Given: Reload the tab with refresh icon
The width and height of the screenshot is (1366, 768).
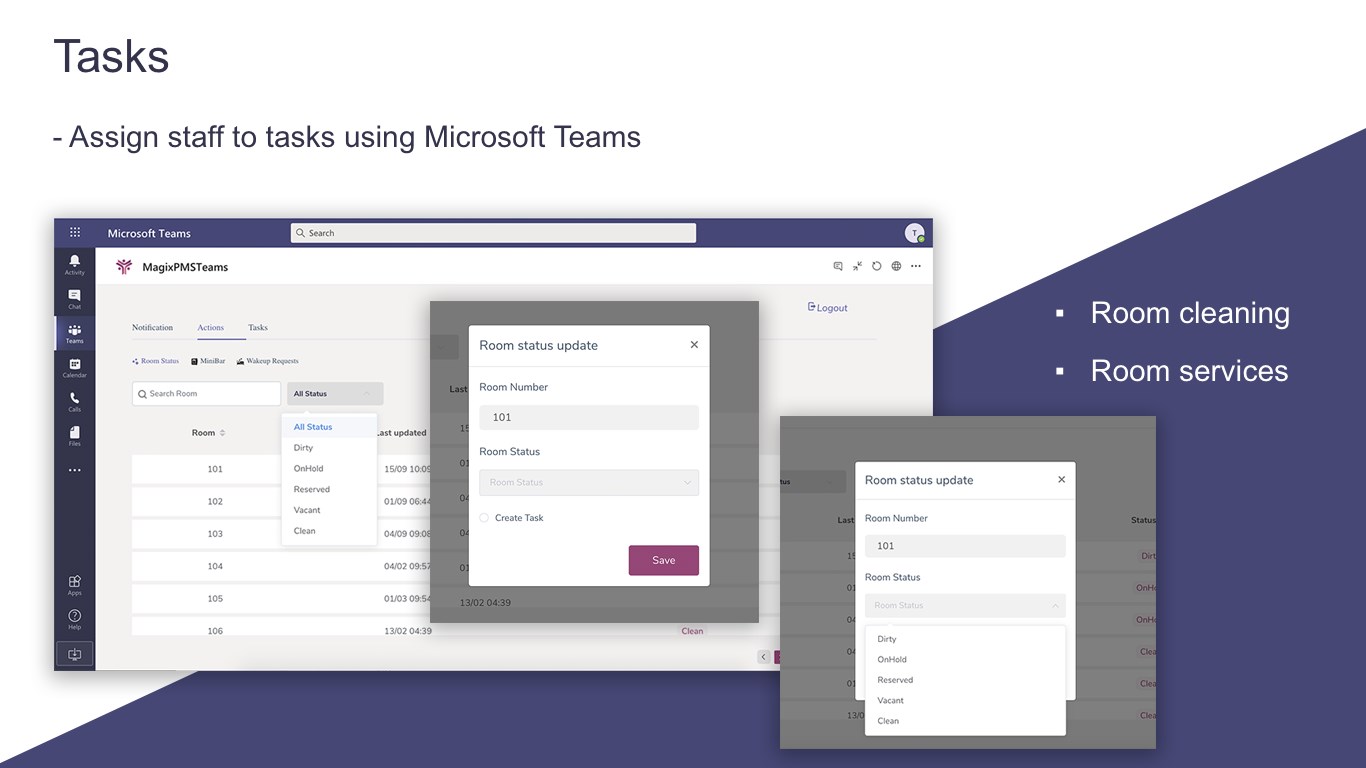Looking at the screenshot, I should (877, 266).
